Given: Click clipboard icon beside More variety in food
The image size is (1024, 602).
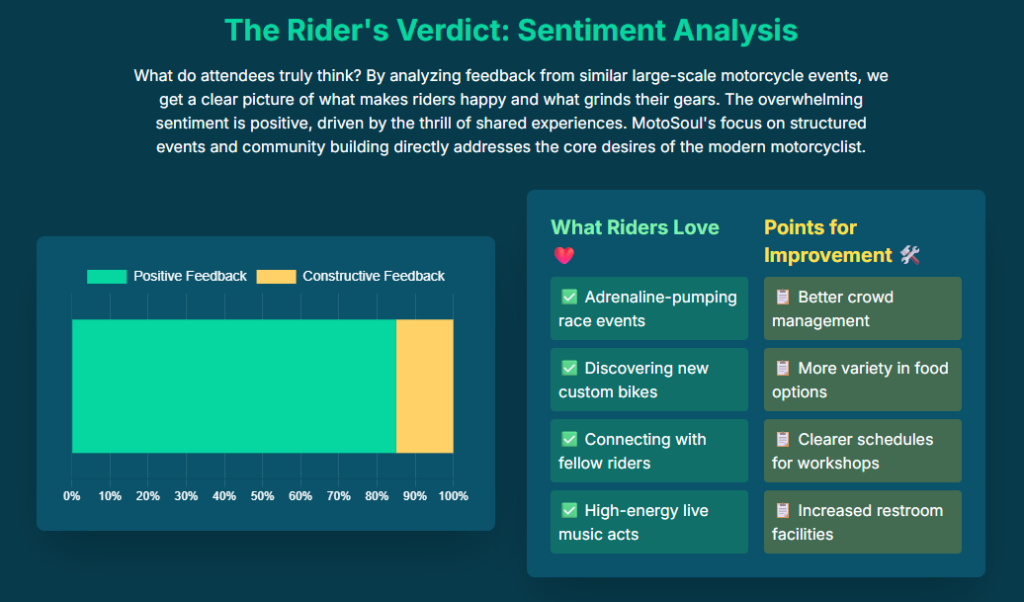Looking at the screenshot, I should pyautogui.click(x=782, y=368).
